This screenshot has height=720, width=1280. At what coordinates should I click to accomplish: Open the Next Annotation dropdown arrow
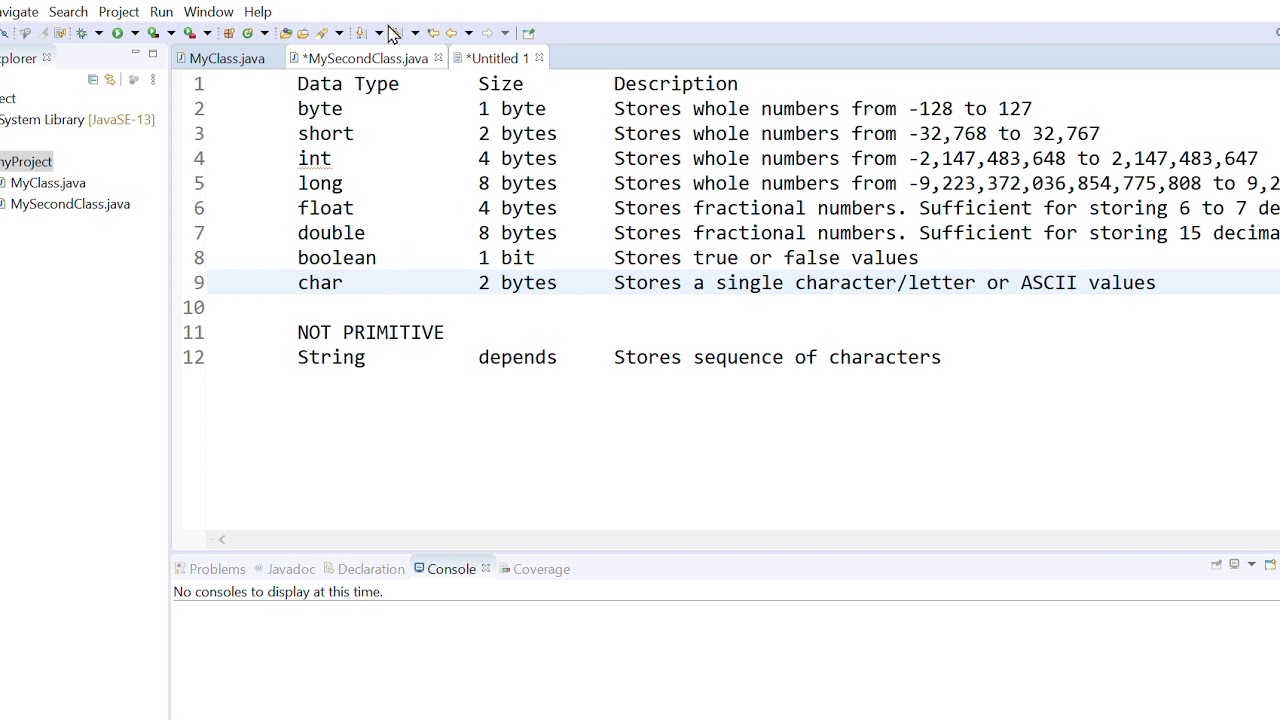coord(379,33)
